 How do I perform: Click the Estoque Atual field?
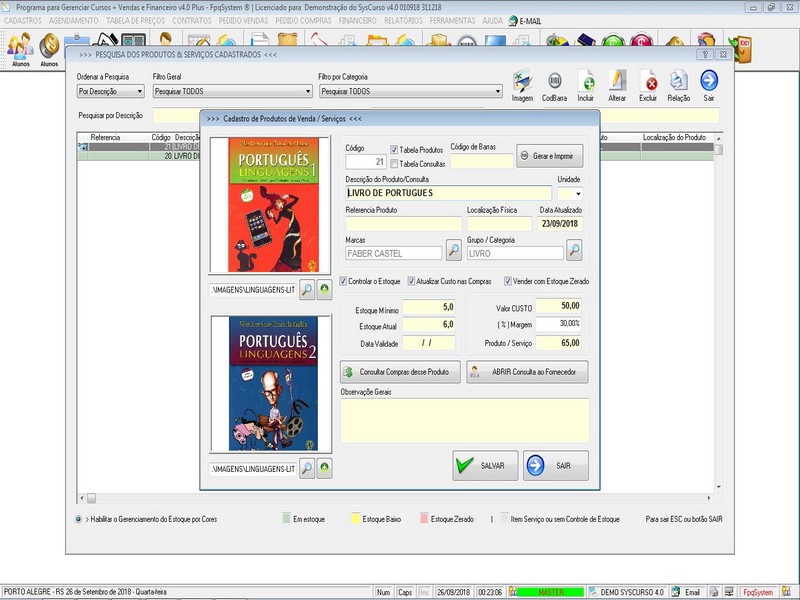(x=429, y=324)
